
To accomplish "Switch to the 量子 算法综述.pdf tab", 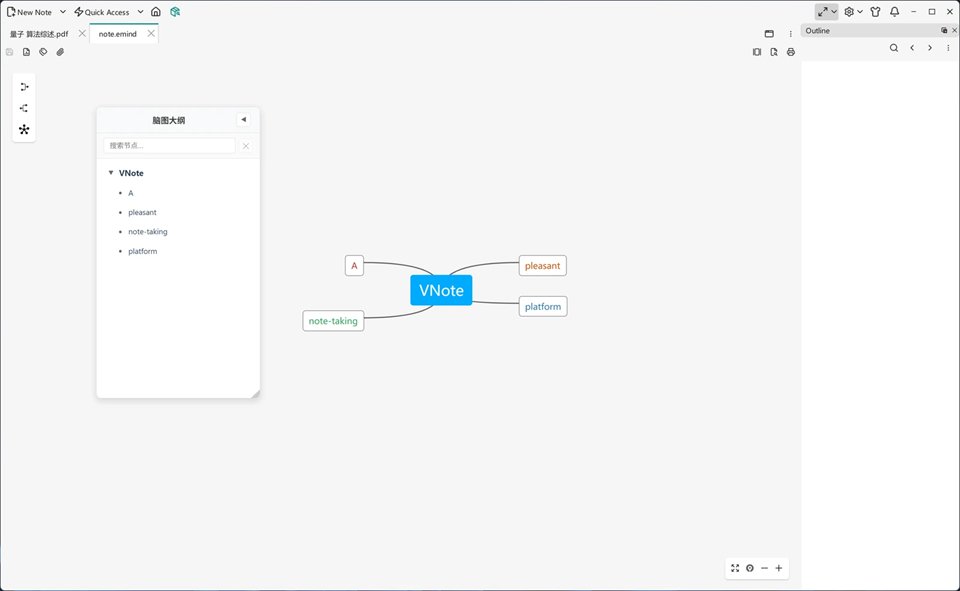I will tap(39, 34).
